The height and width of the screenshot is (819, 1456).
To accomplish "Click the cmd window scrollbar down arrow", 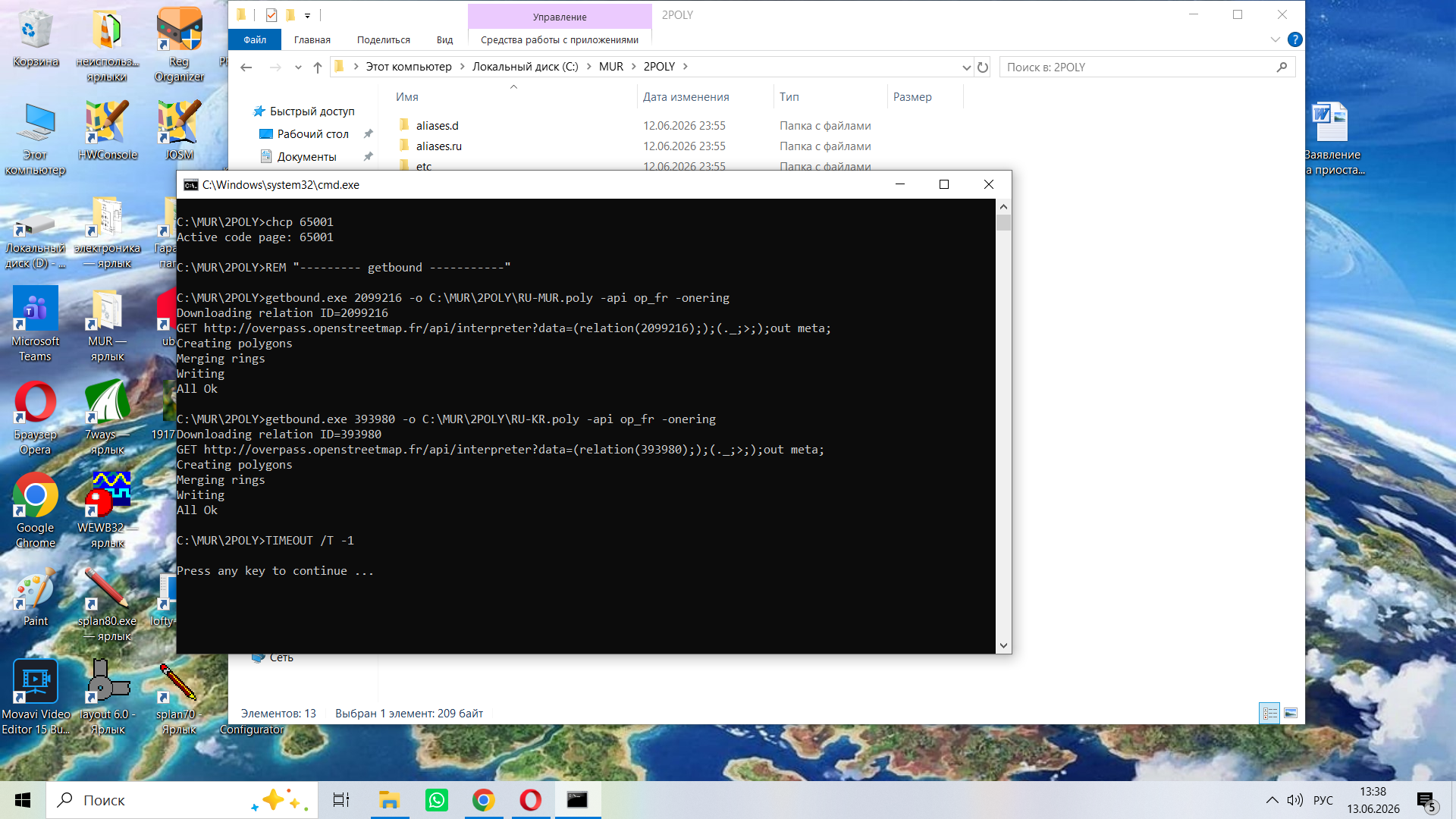I will tap(1003, 646).
